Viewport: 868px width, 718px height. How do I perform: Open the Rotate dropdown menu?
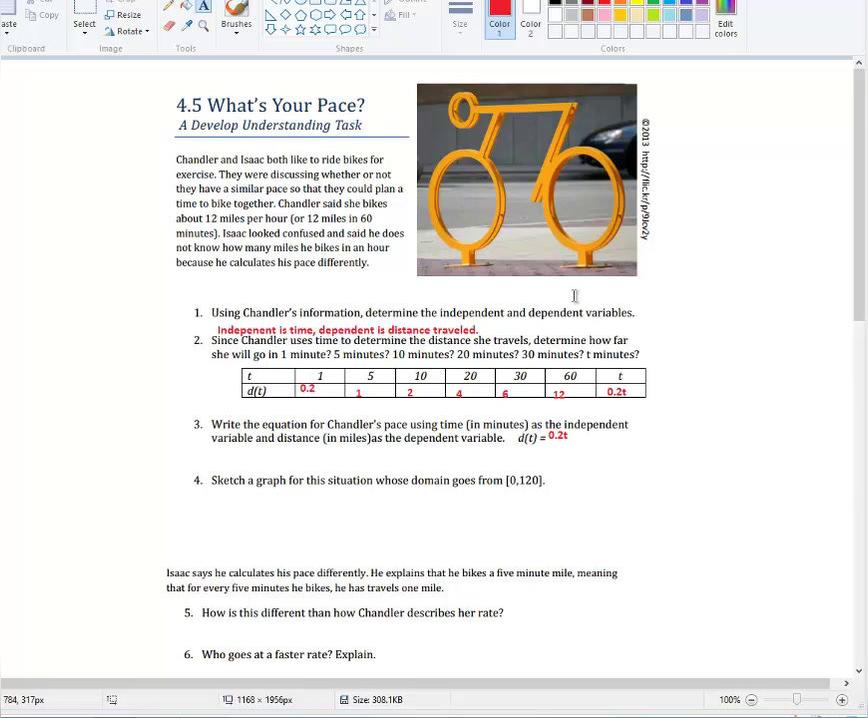127,31
